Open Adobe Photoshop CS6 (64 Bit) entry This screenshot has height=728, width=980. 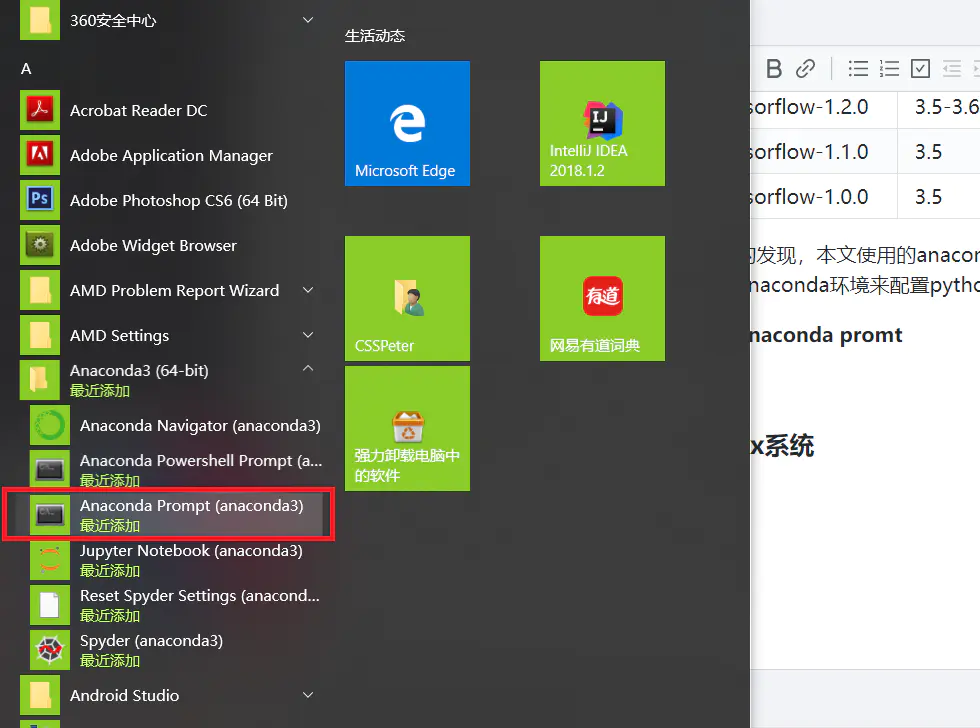point(179,201)
